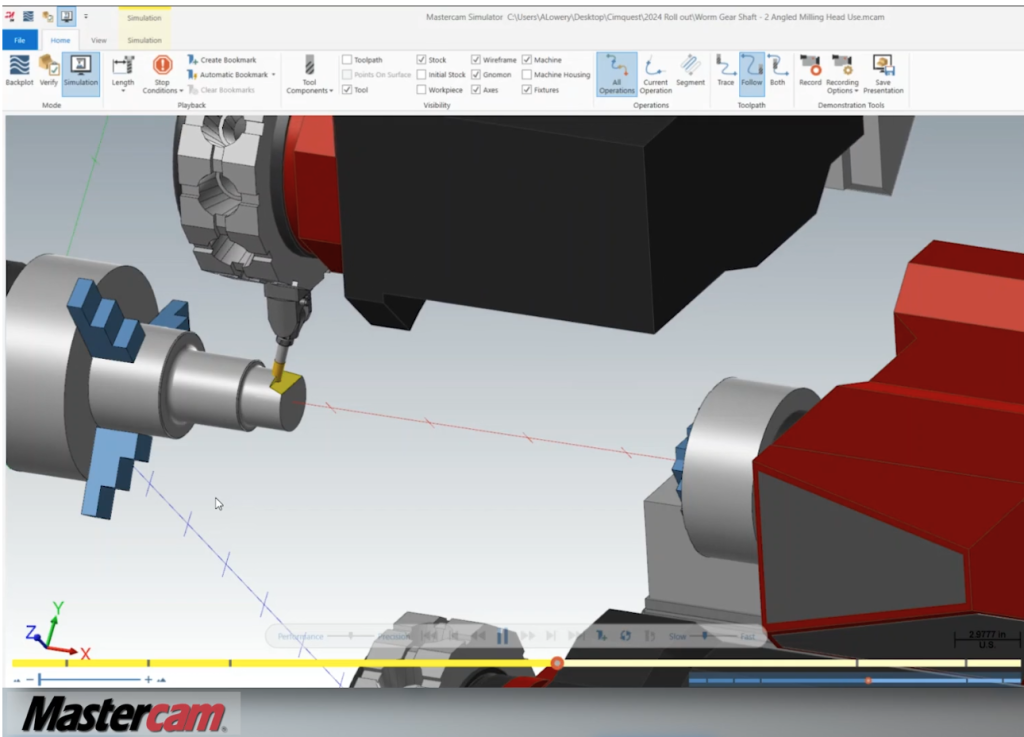The image size is (1024, 737).
Task: Choose Both toolpath mode
Action: point(777,71)
